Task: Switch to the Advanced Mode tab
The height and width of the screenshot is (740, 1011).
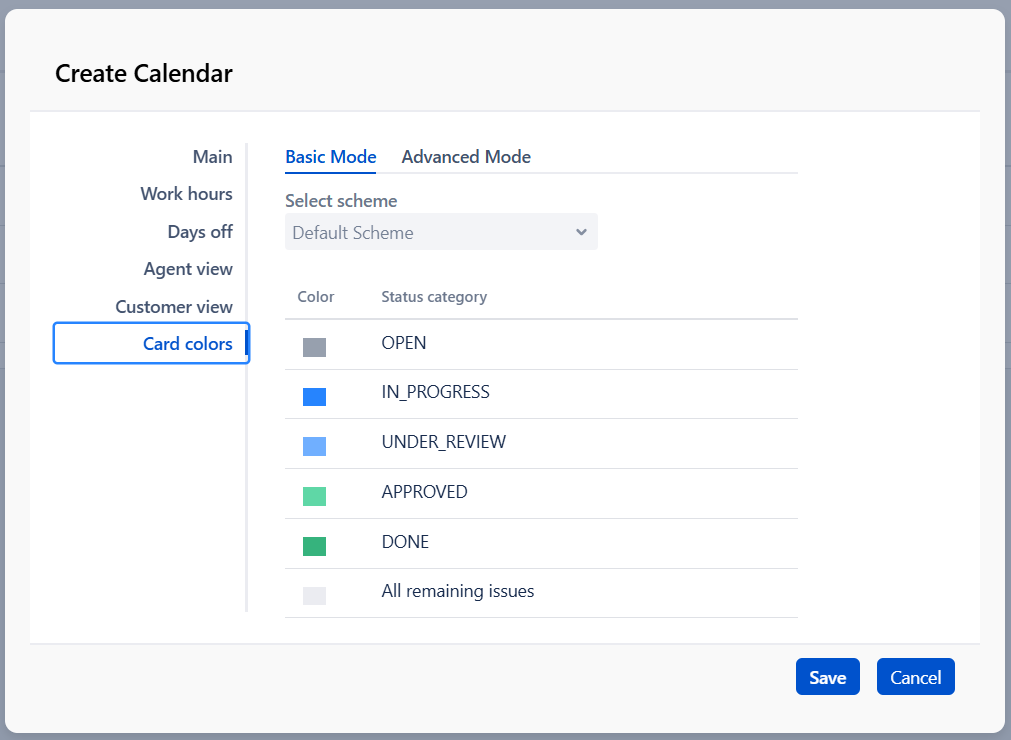Action: click(x=466, y=157)
